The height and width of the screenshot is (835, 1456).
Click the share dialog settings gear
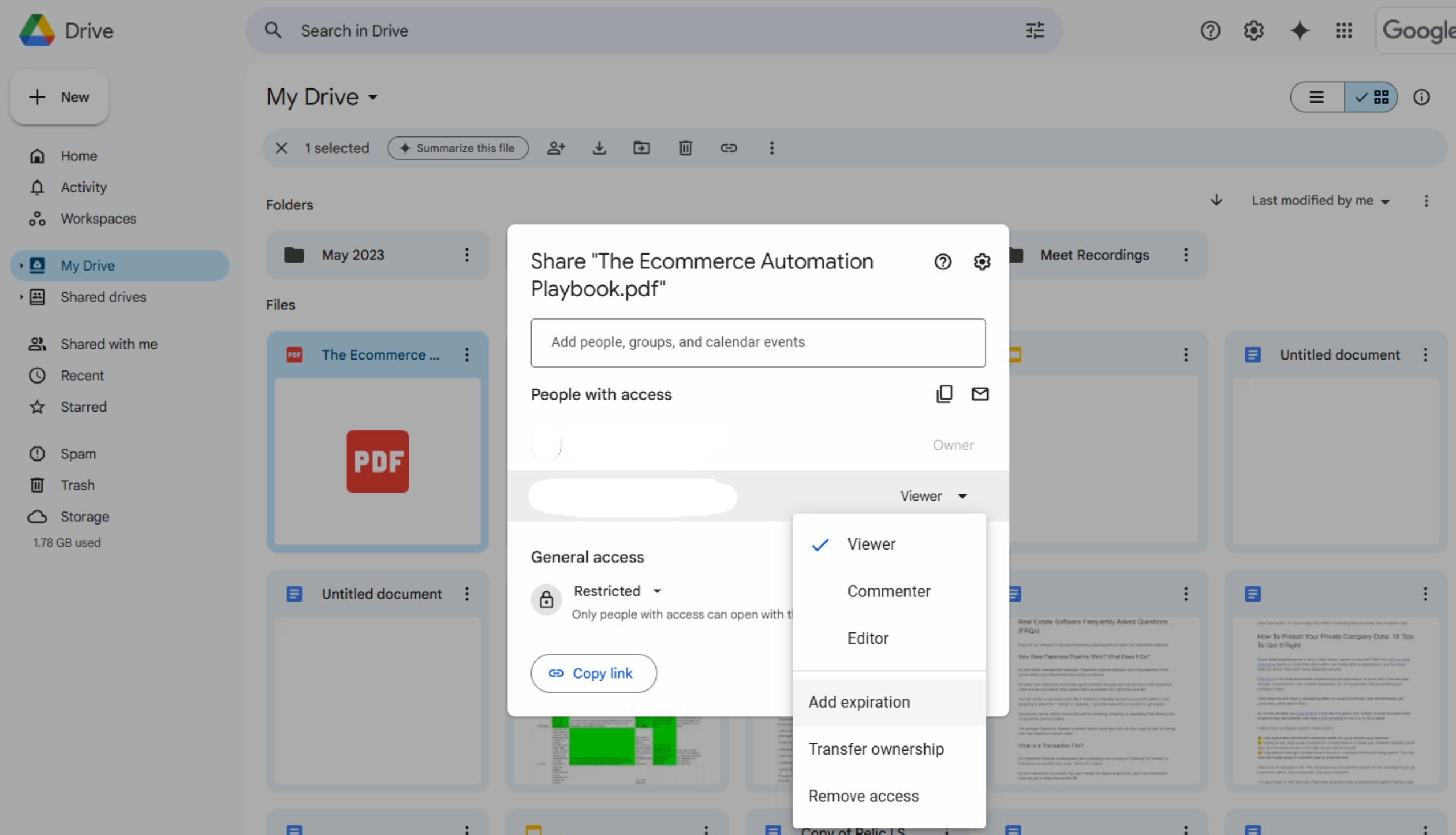coord(982,262)
